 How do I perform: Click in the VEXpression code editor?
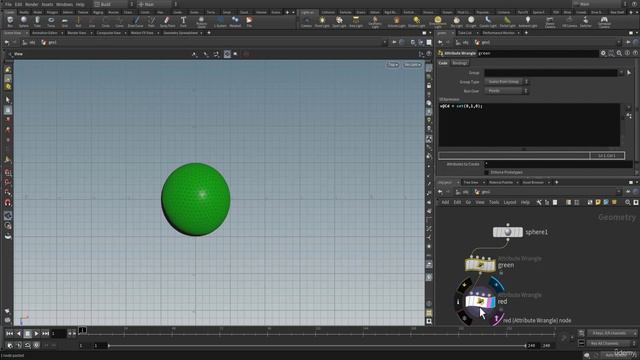(x=529, y=125)
